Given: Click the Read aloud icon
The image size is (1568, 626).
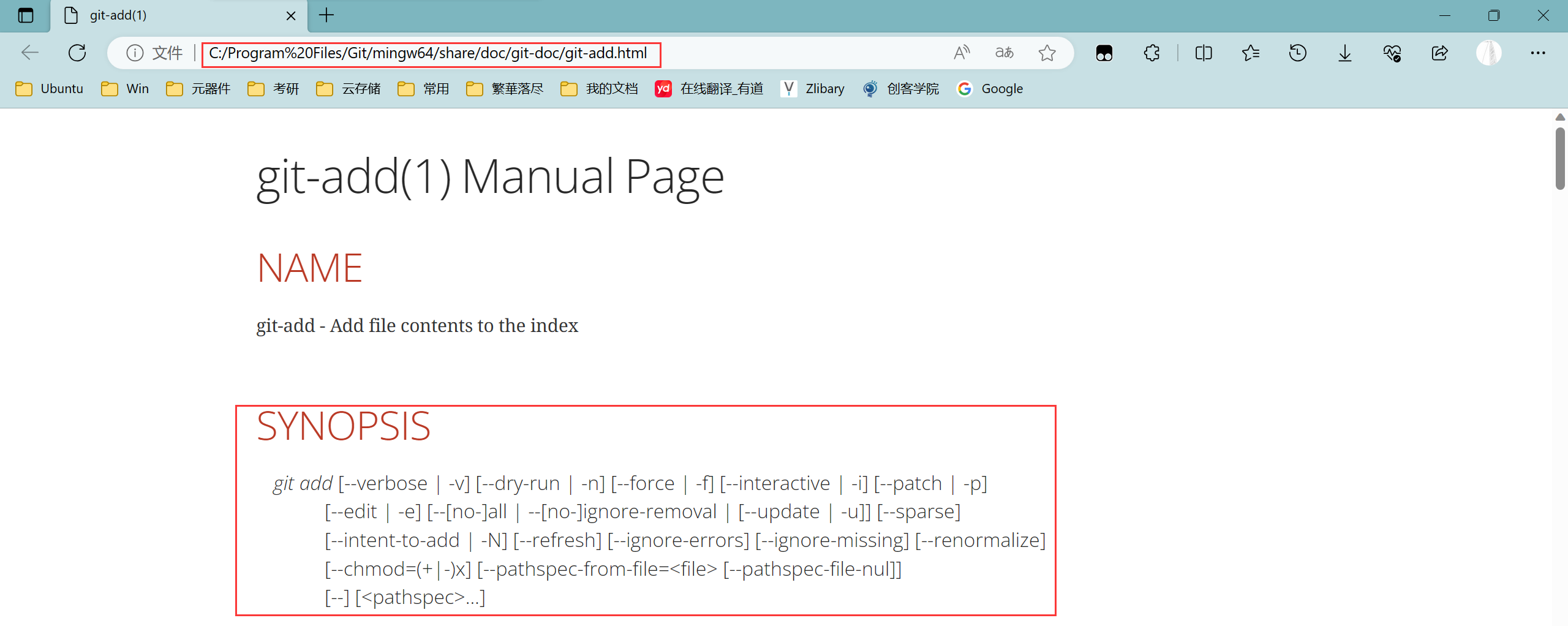Looking at the screenshot, I should coord(962,53).
